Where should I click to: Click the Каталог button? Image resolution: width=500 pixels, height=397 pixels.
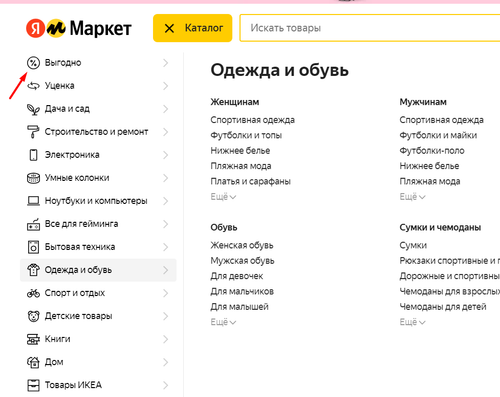tap(193, 28)
